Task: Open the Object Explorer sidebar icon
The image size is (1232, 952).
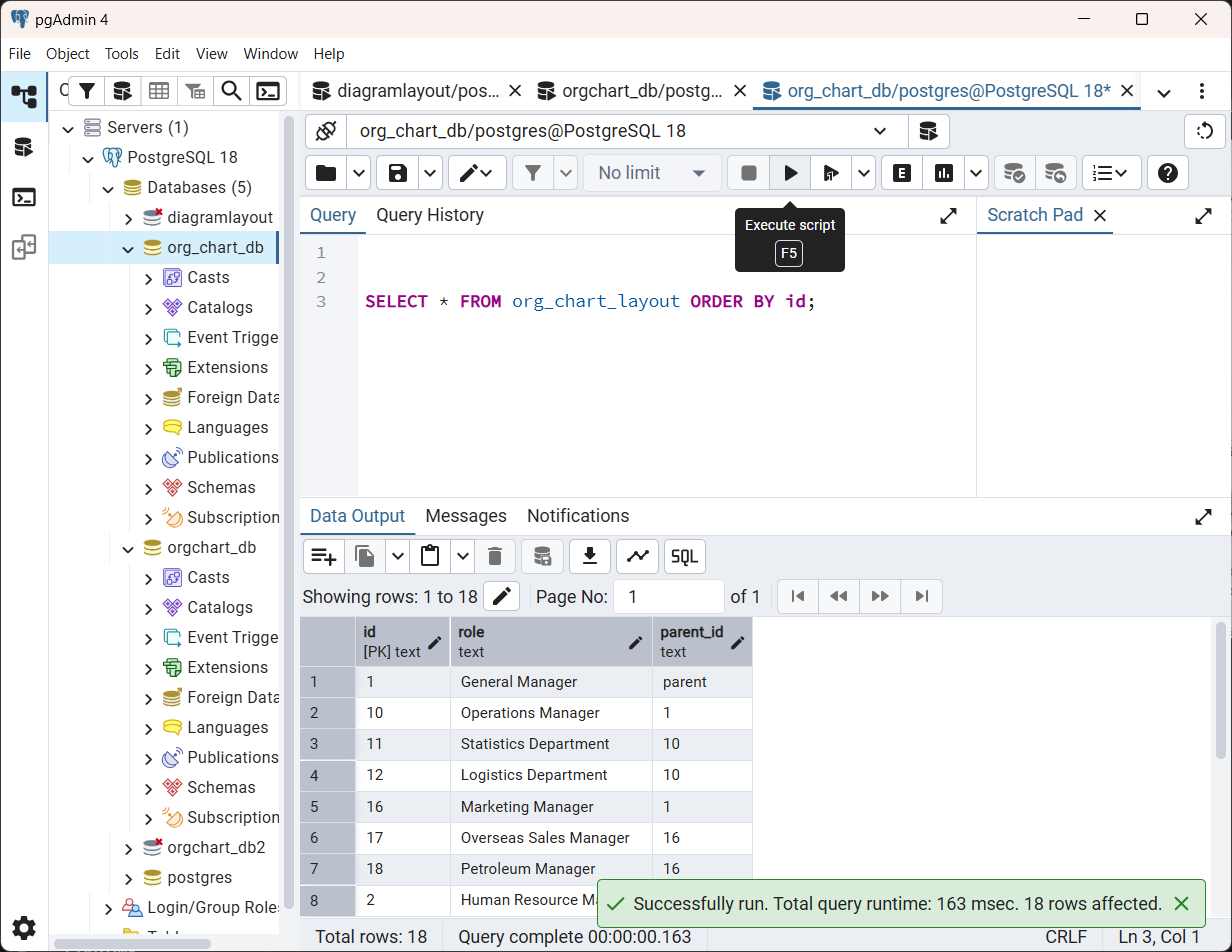Action: pyautogui.click(x=24, y=96)
